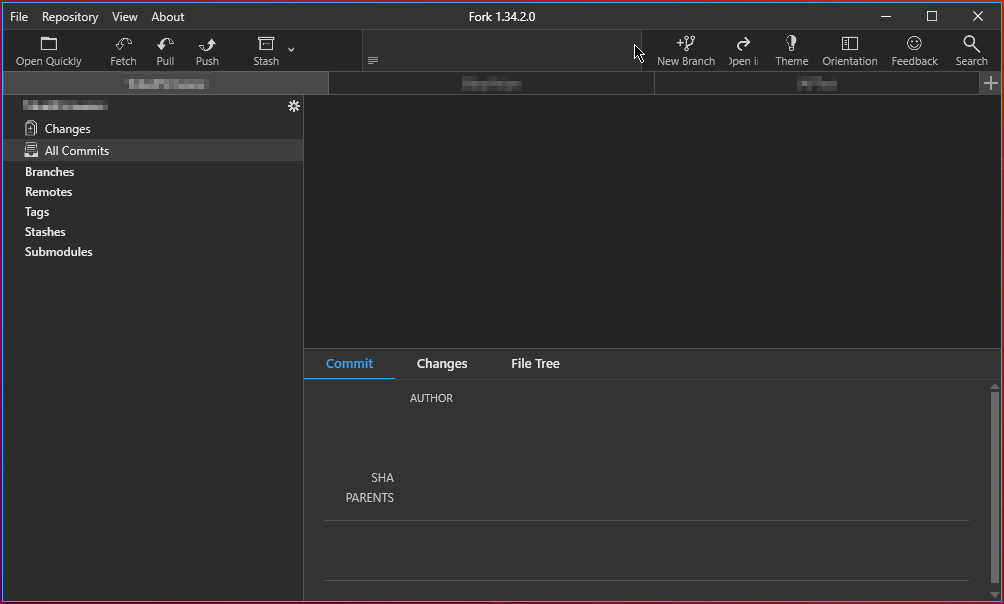Click the details panel vertical scrollbar thumb
Viewport: 1004px width, 604px height.
(x=994, y=487)
